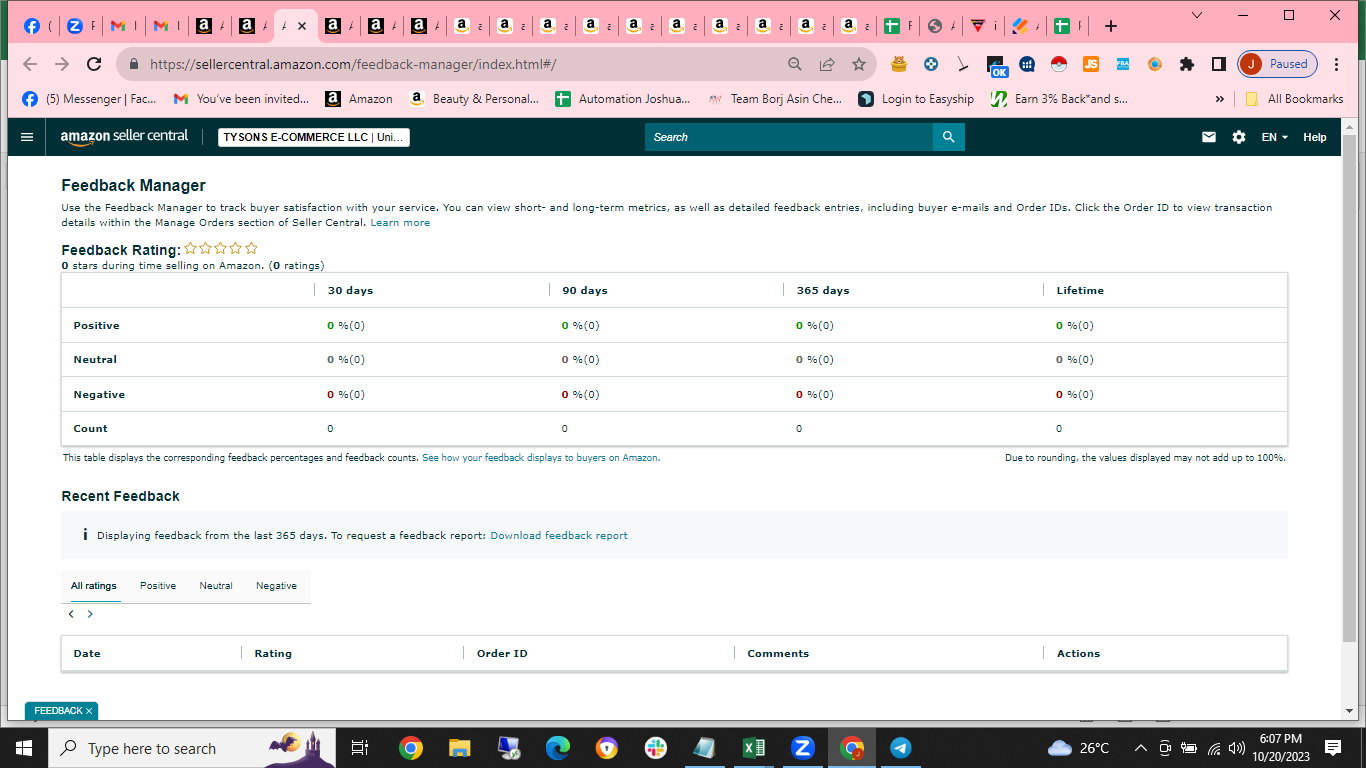Select the Positive feedback tab
1366x768 pixels.
pyautogui.click(x=158, y=586)
